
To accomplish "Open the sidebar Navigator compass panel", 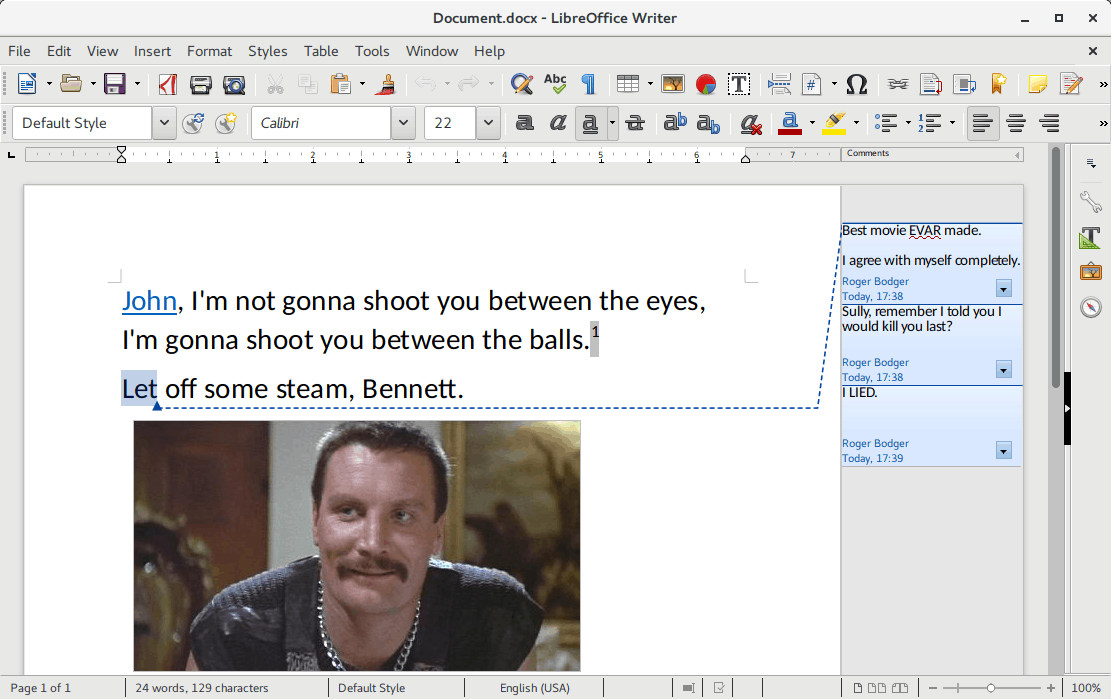I will [x=1090, y=307].
